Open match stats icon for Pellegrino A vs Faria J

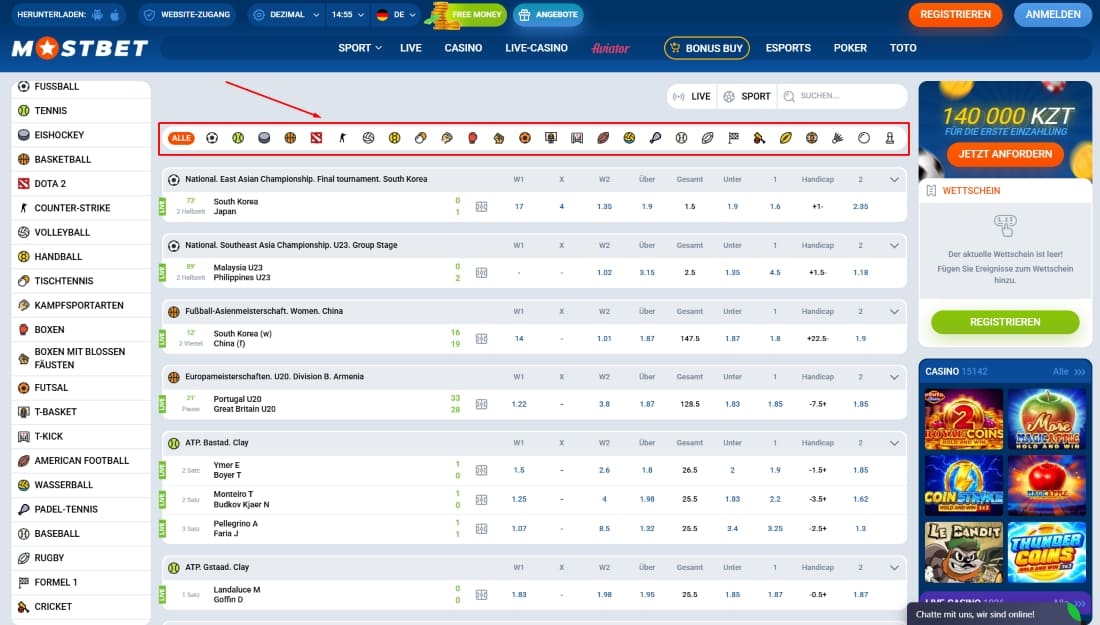point(481,529)
